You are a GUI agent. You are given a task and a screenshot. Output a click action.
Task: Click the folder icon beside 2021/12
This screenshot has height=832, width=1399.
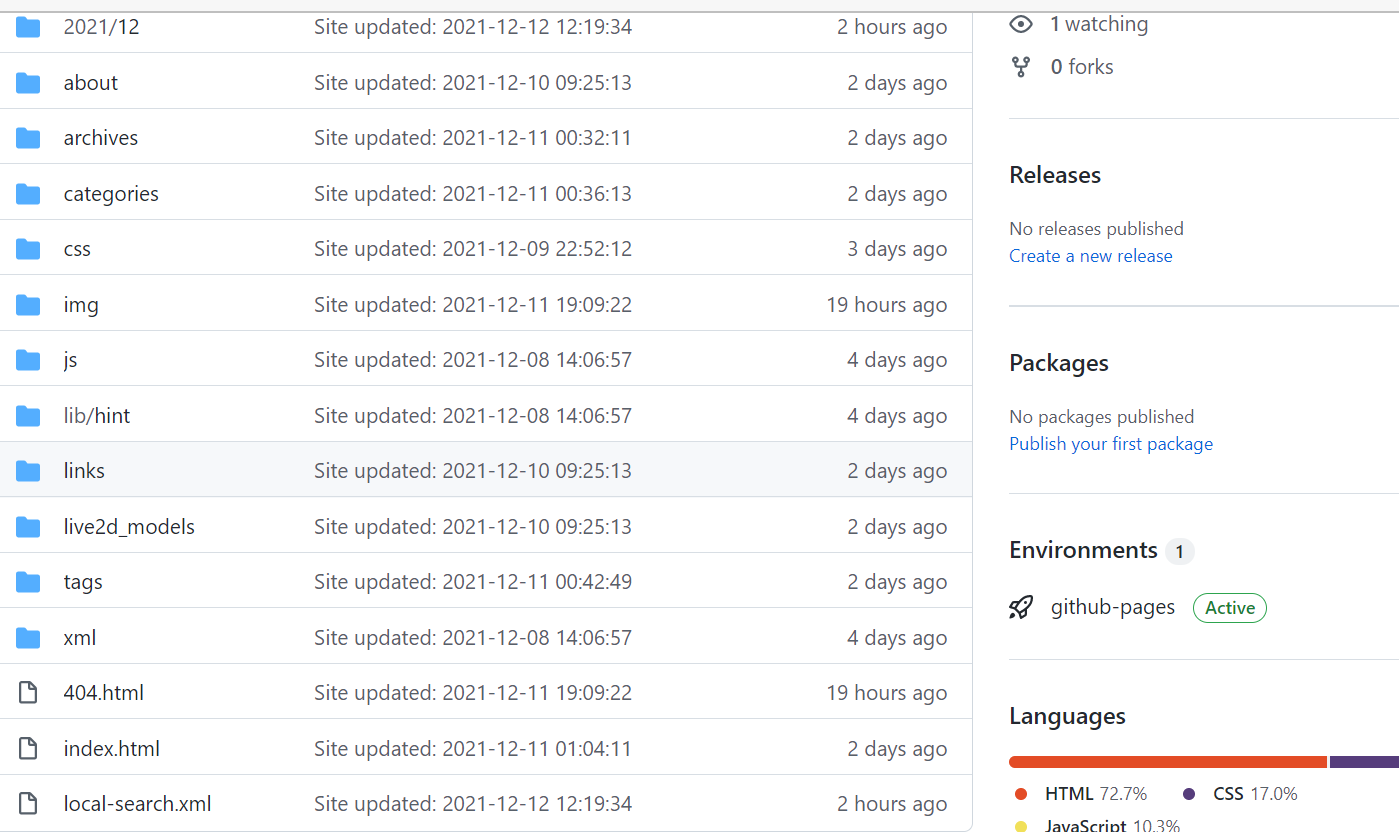pyautogui.click(x=28, y=27)
